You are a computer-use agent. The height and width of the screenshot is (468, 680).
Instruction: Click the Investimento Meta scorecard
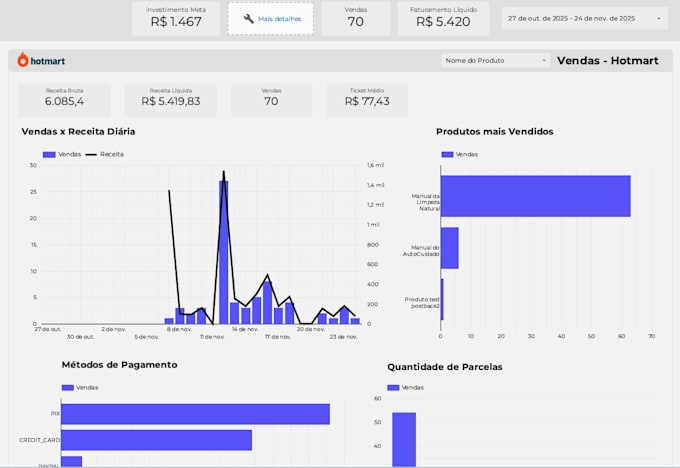click(x=176, y=18)
